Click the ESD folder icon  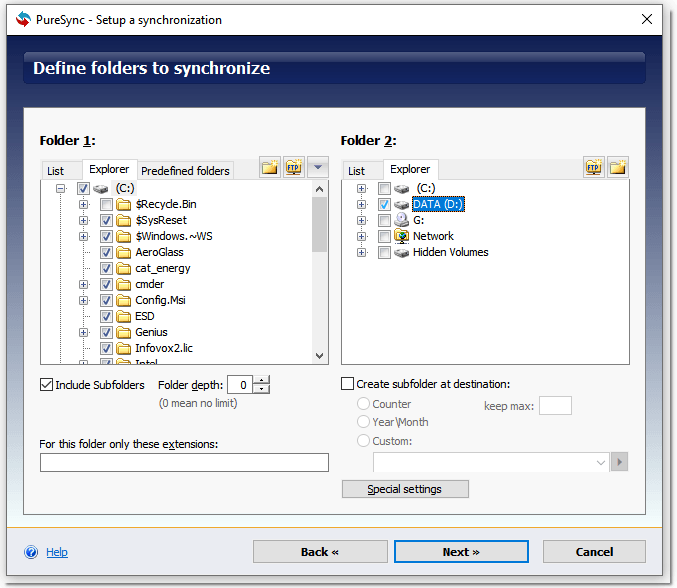click(x=123, y=316)
